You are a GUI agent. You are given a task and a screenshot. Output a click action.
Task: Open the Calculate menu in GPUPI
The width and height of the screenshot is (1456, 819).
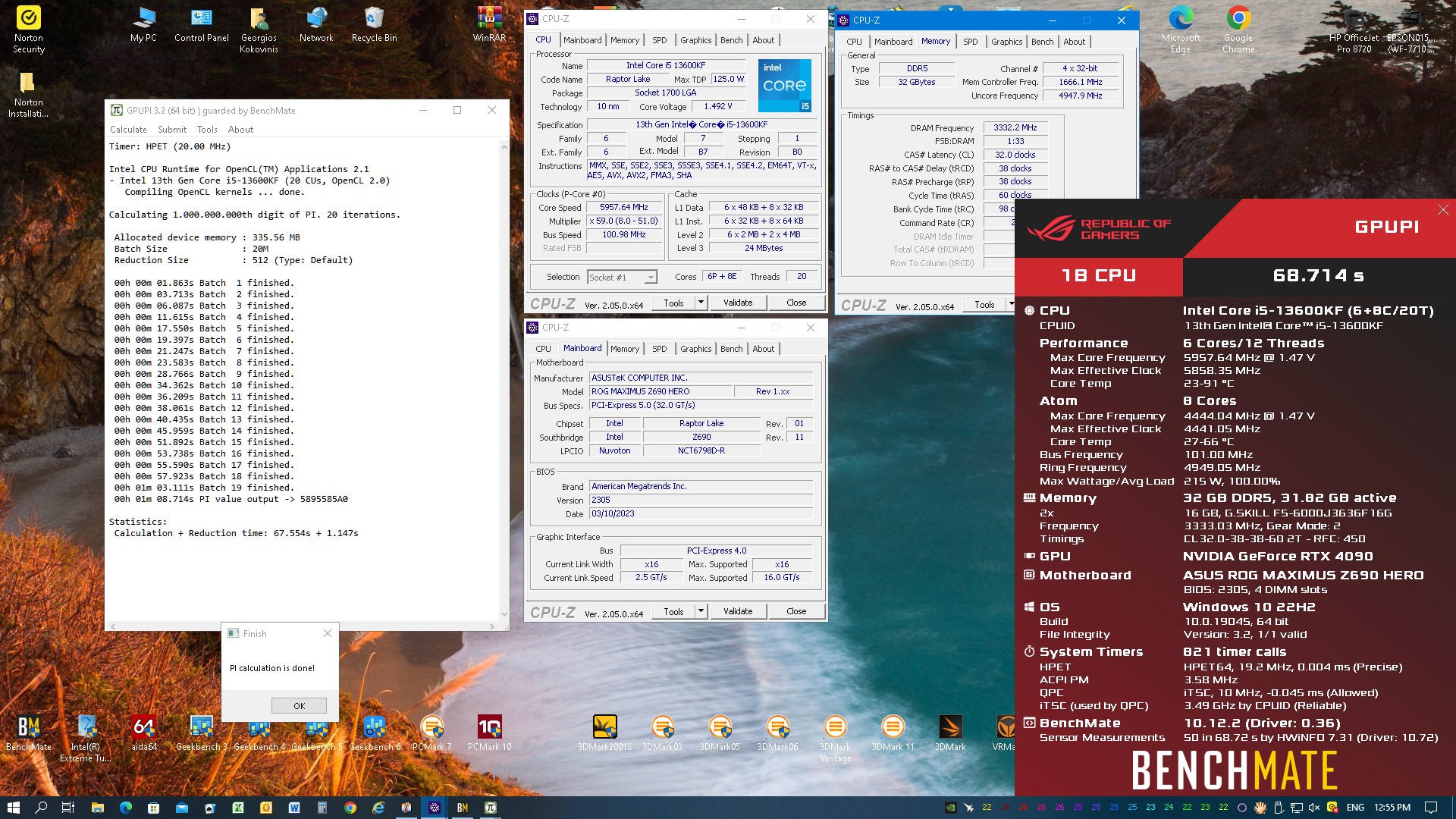coord(128,130)
